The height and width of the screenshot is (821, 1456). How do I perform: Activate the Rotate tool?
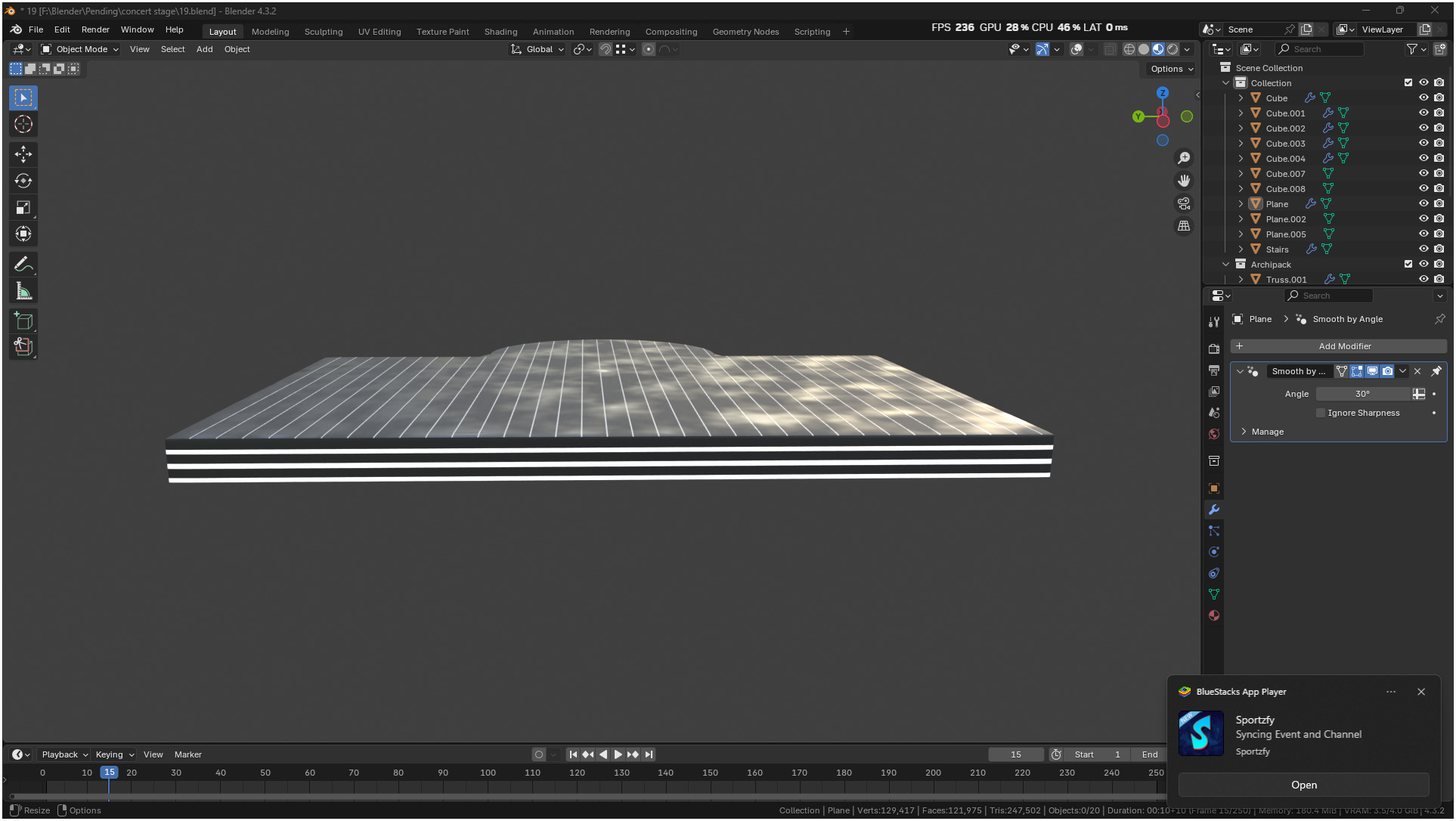coord(23,181)
